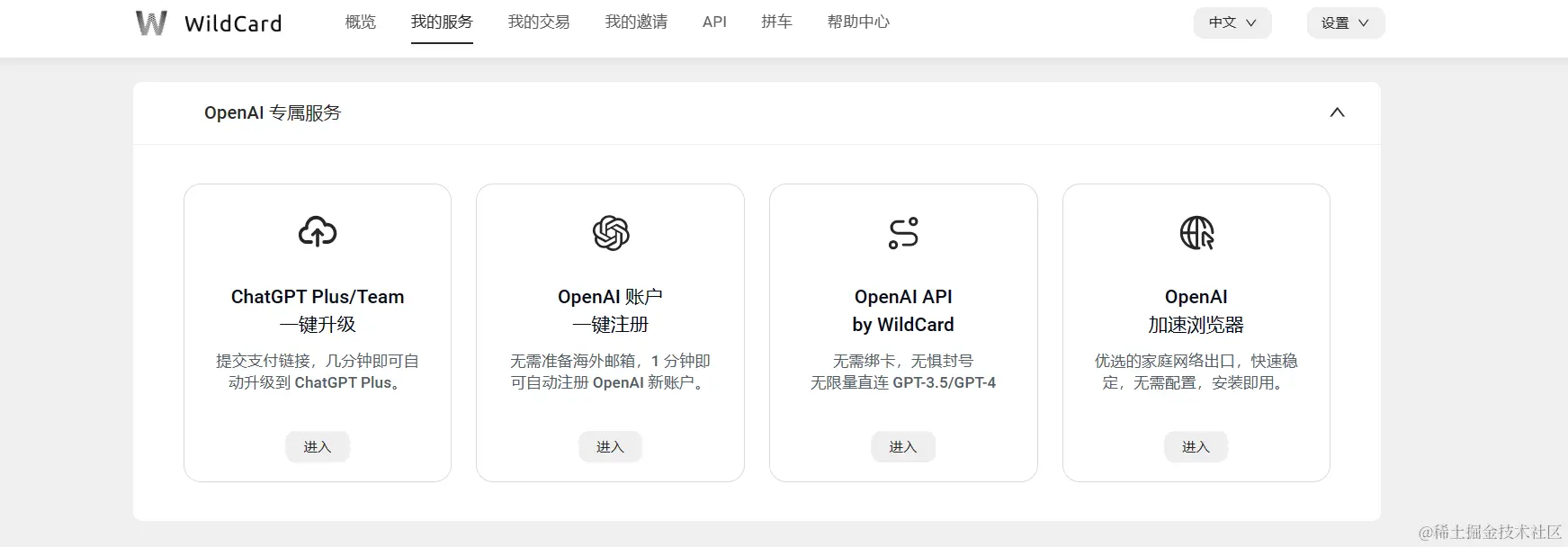Image resolution: width=1568 pixels, height=547 pixels.
Task: Click 进入 on ChatGPT Plus/Team card
Action: click(318, 446)
